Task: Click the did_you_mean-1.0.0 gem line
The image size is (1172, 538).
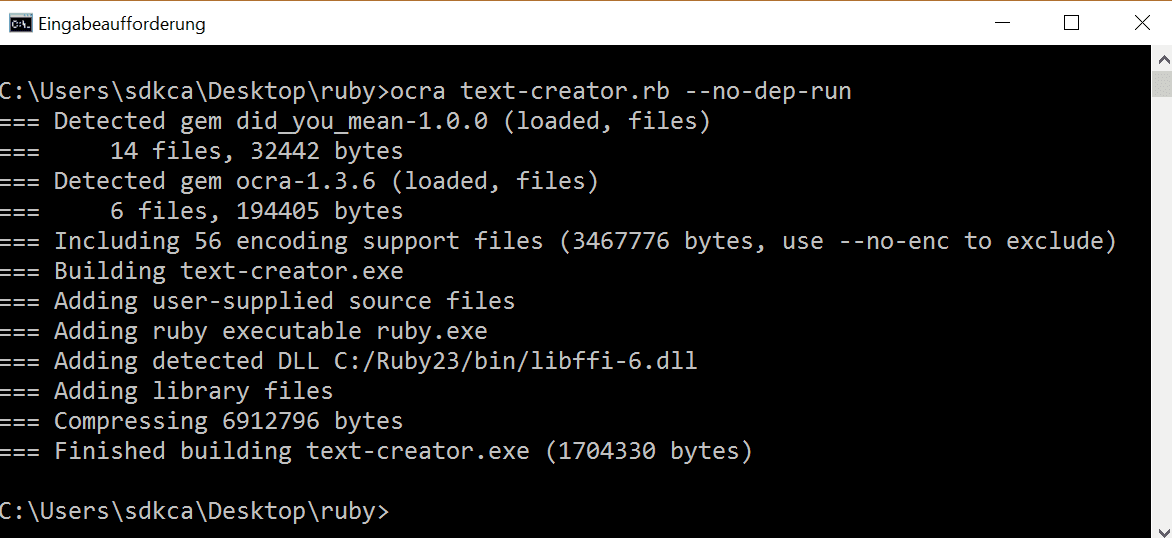Action: click(355, 121)
